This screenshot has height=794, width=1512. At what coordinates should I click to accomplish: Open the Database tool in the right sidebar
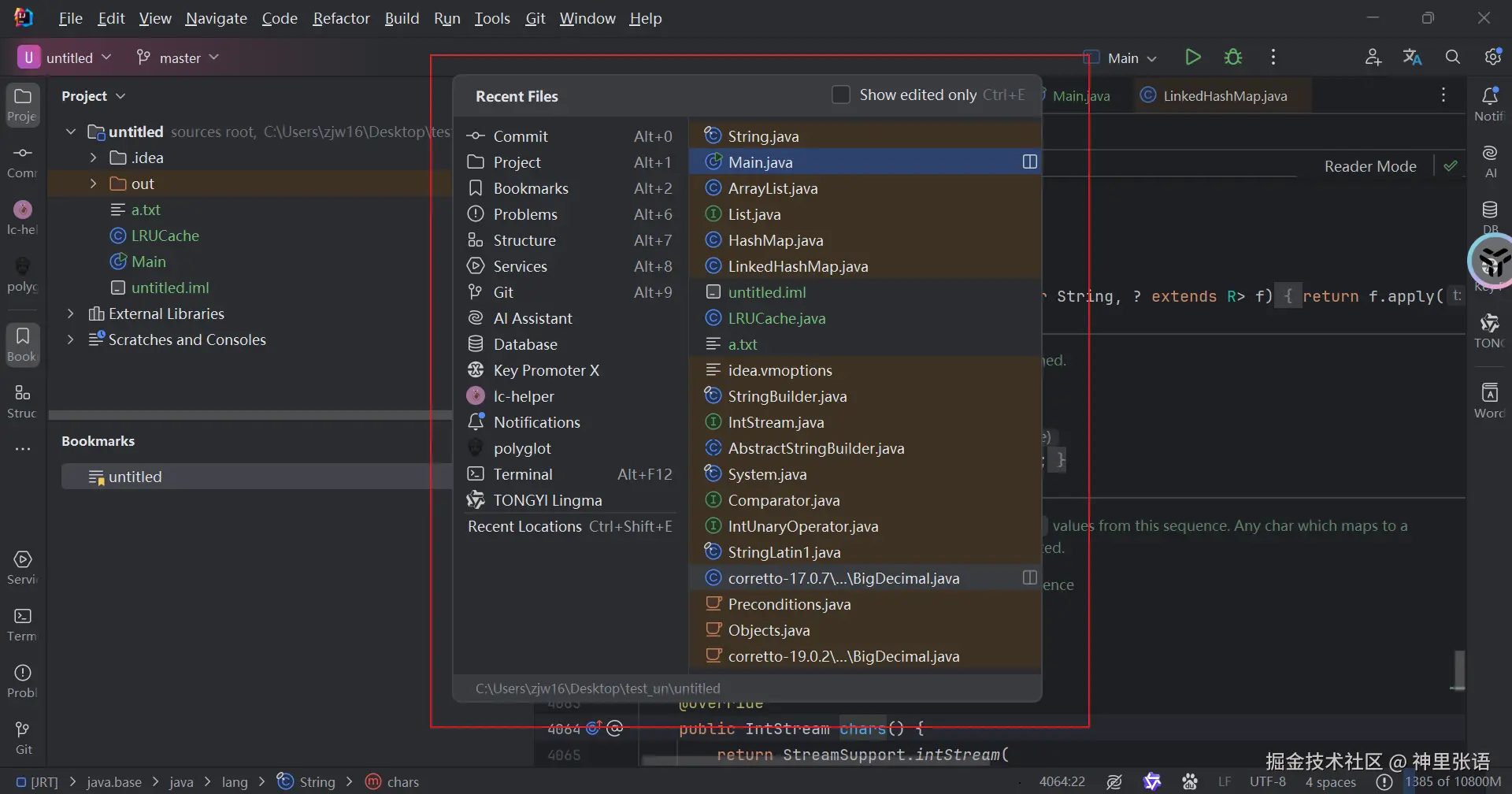click(x=1489, y=217)
